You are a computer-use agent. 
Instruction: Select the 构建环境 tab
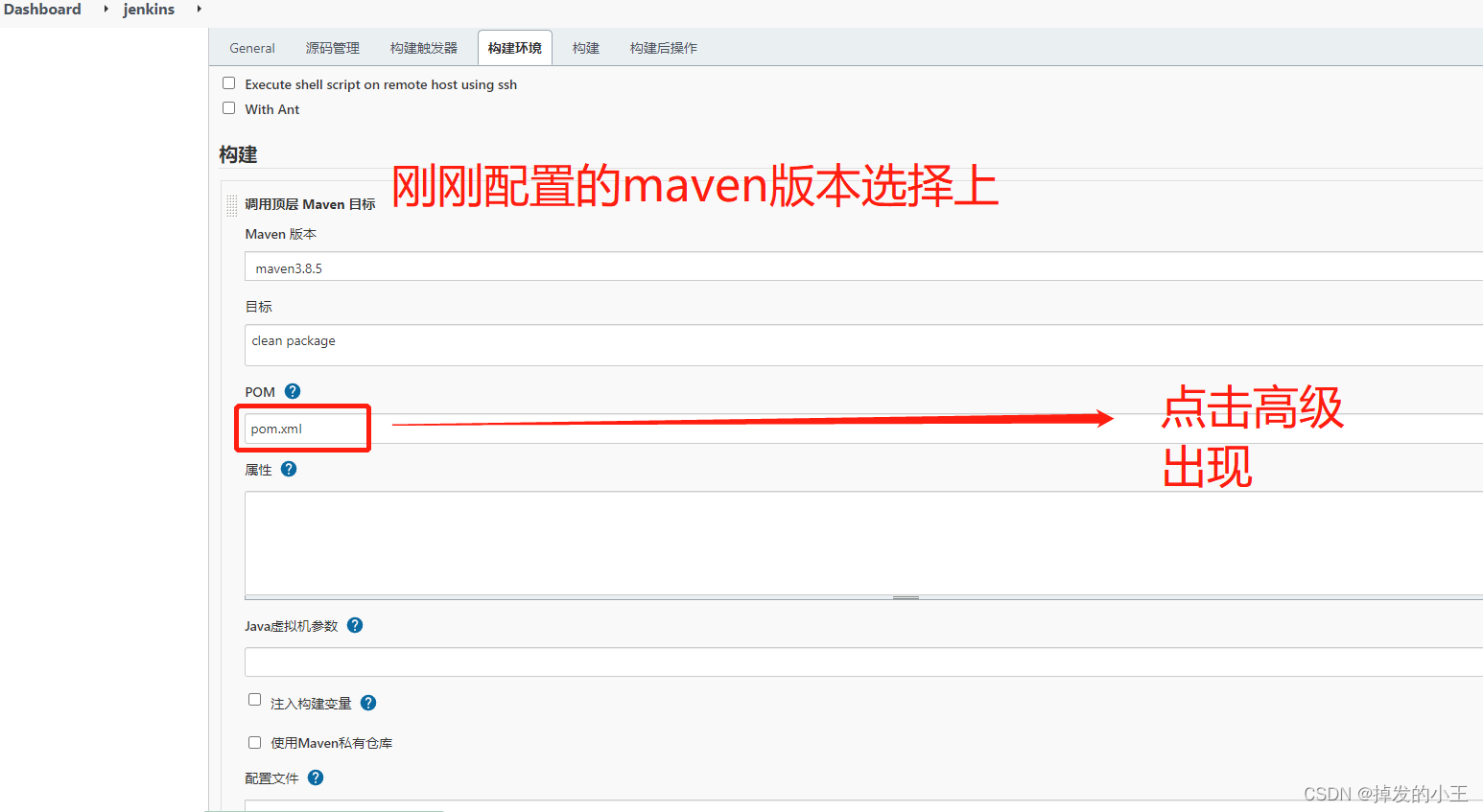click(515, 48)
